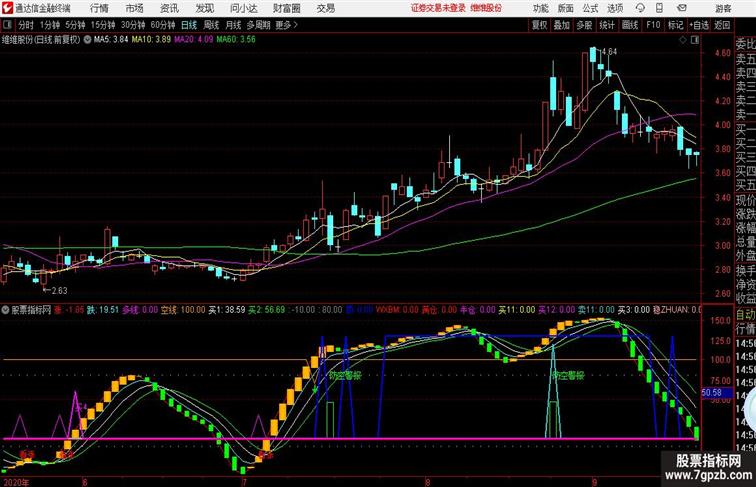Open the 问小达 menu

pyautogui.click(x=244, y=8)
